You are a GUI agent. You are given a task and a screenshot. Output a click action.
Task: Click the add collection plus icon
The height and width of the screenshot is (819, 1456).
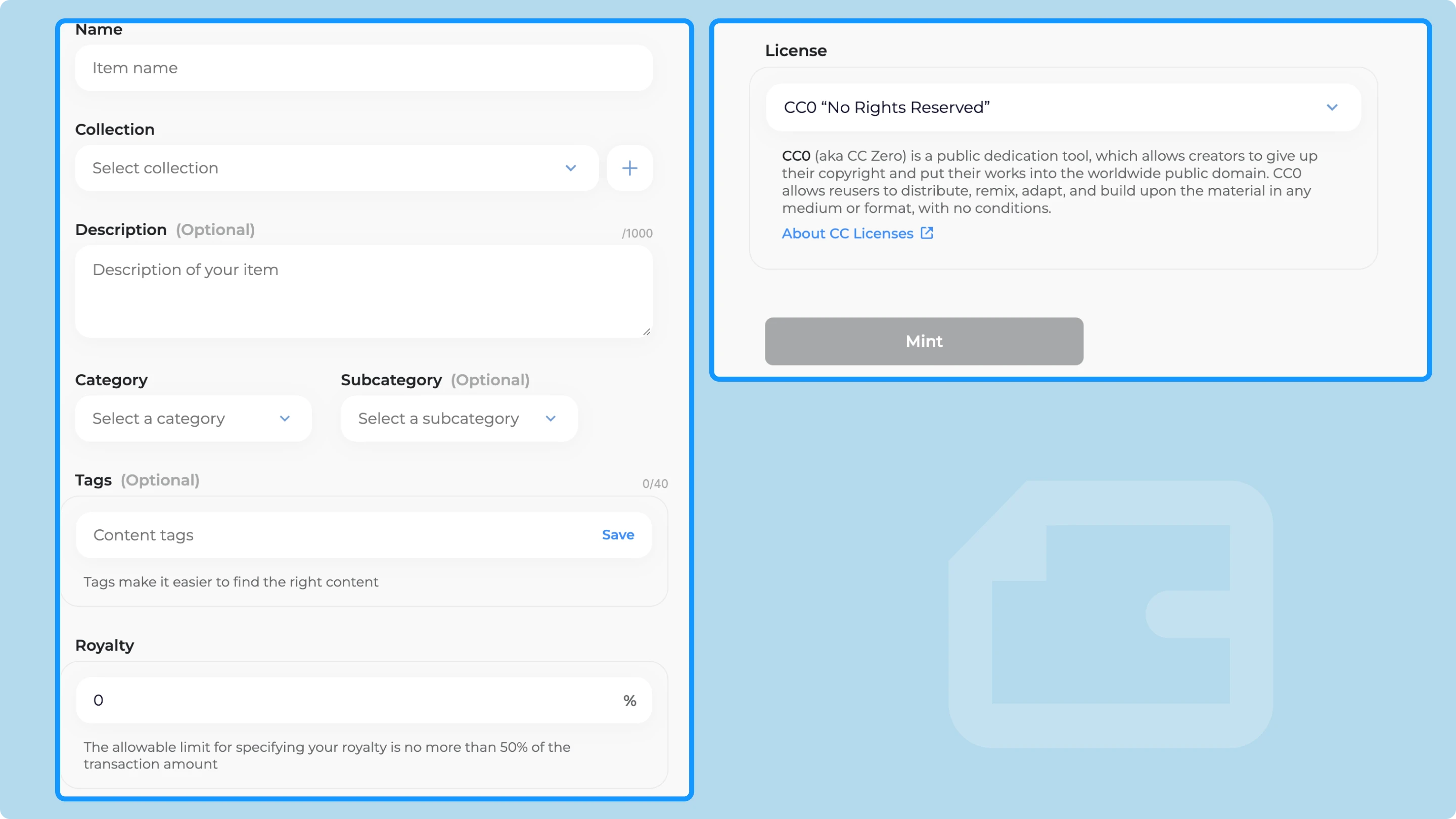(630, 168)
